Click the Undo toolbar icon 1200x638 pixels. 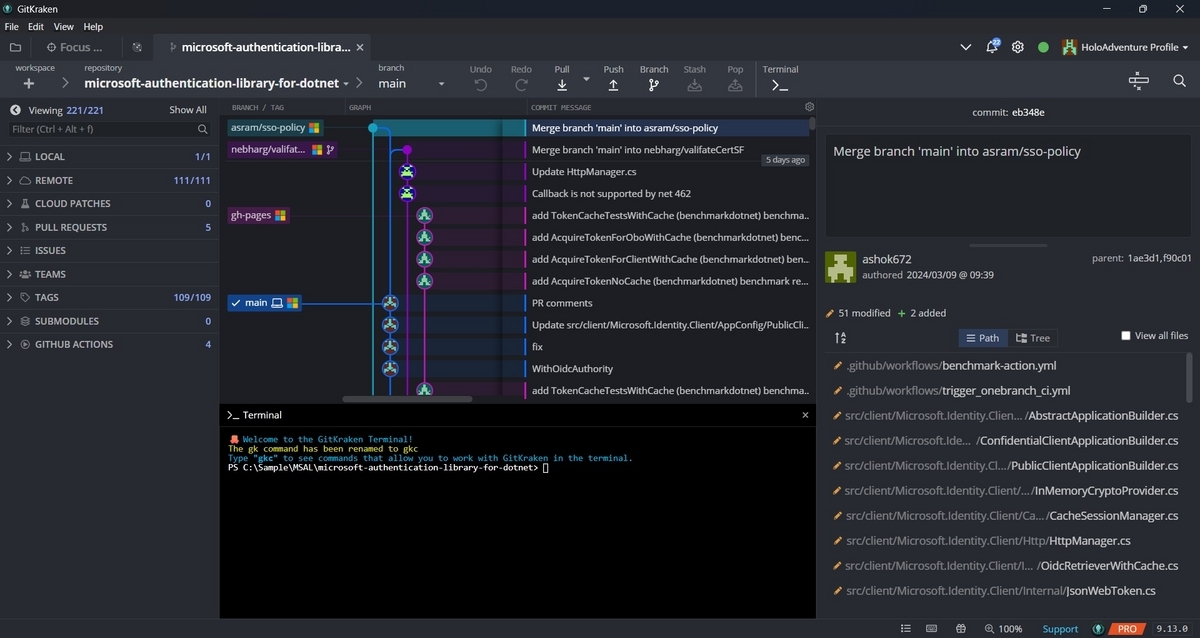[480, 85]
